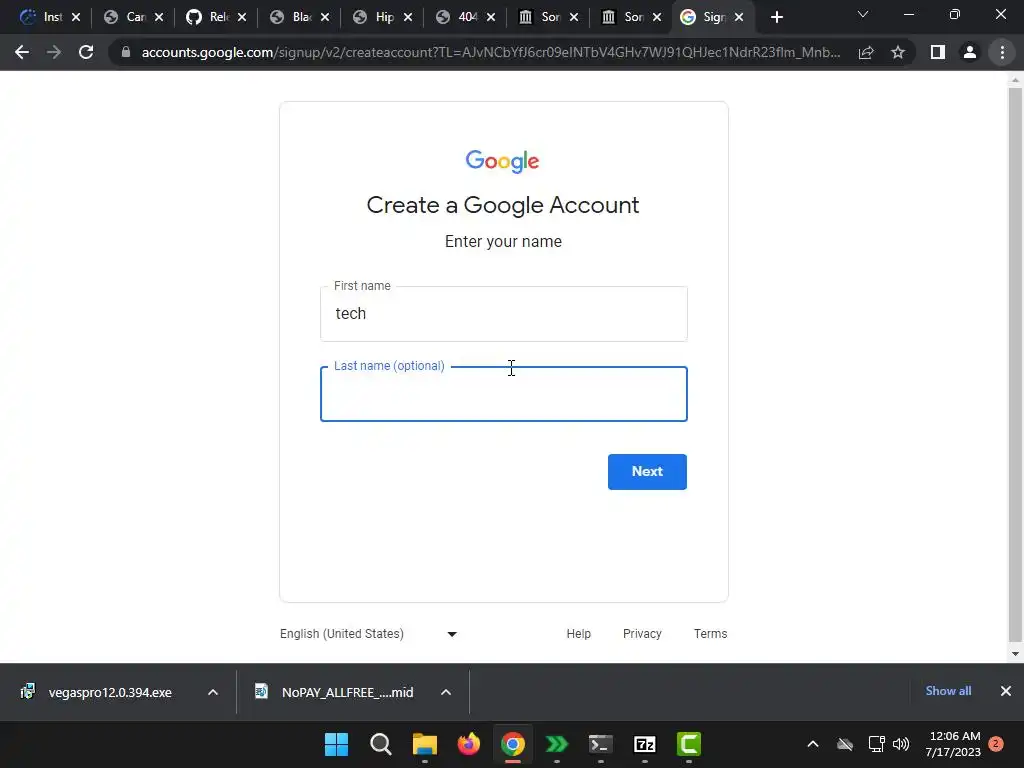This screenshot has width=1024, height=768.
Task: Expand options for NoPAY_ALLFREE download
Action: coord(446,692)
